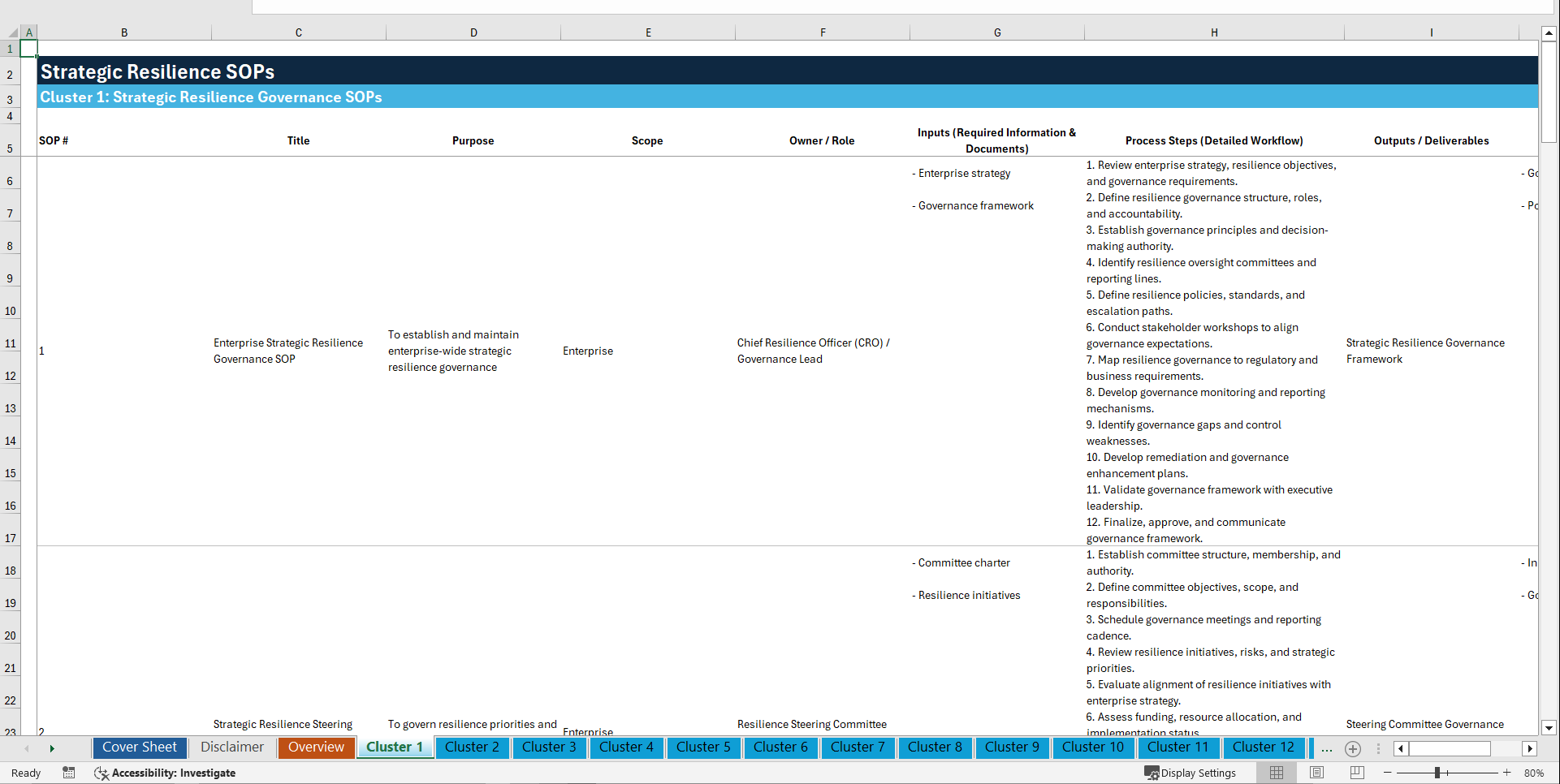Click the horizontal scrollbar thumb
This screenshot has height=784, width=1560.
coord(1450,748)
